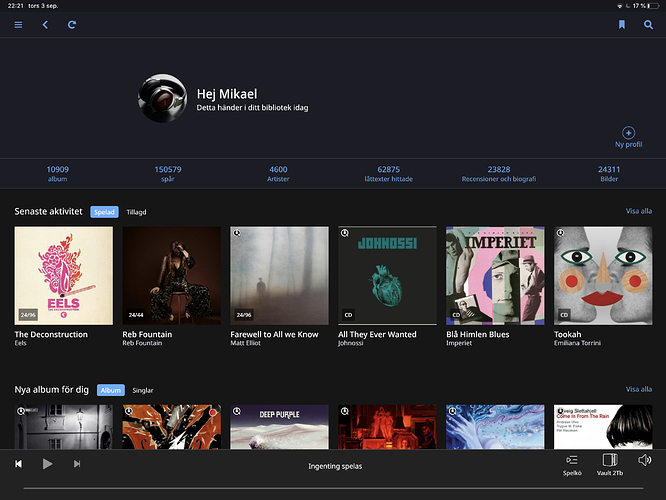The width and height of the screenshot is (666, 500).
Task: Skip to next track
Action: point(77,464)
